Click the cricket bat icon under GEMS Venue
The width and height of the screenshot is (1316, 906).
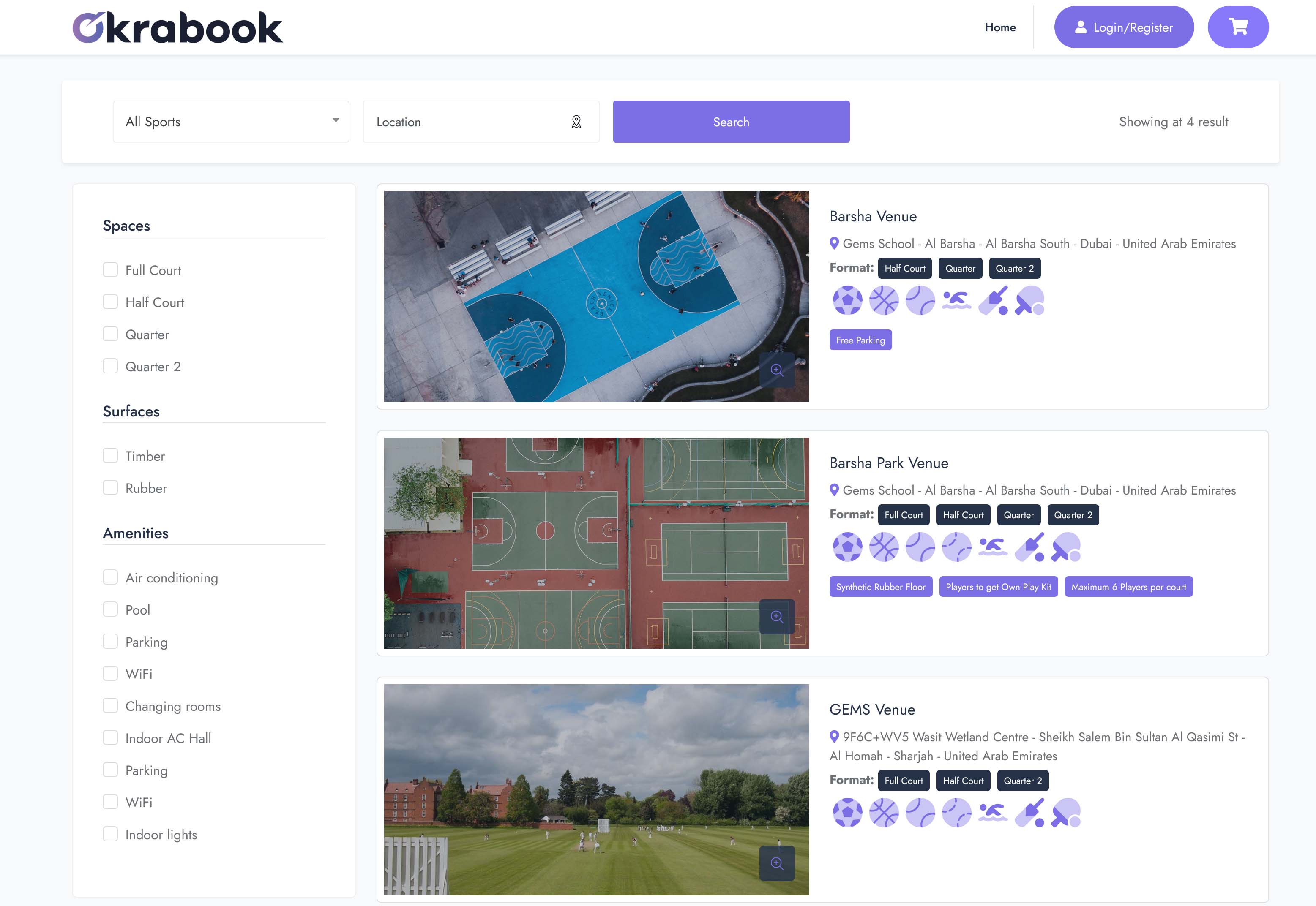[x=1029, y=813]
